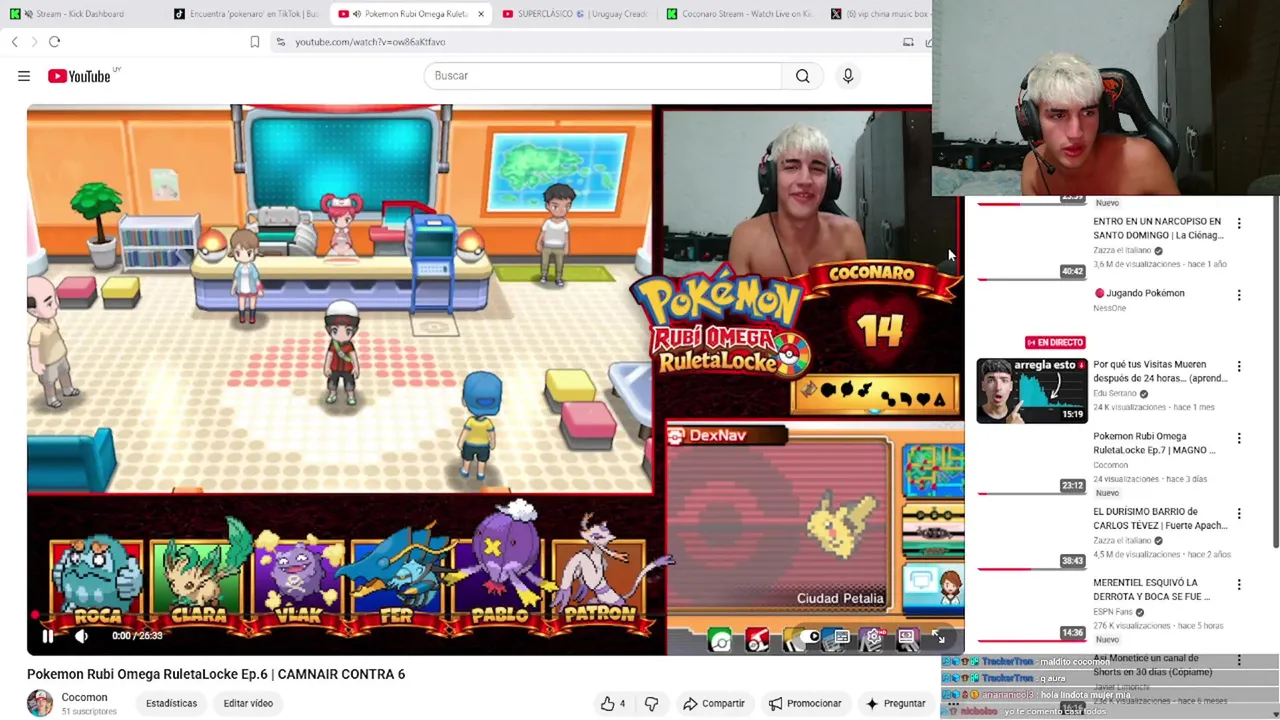Screen dimensions: 1280x720
Task: Switch to the SUPERCLÁSICO Uruguay tab
Action: [x=575, y=14]
